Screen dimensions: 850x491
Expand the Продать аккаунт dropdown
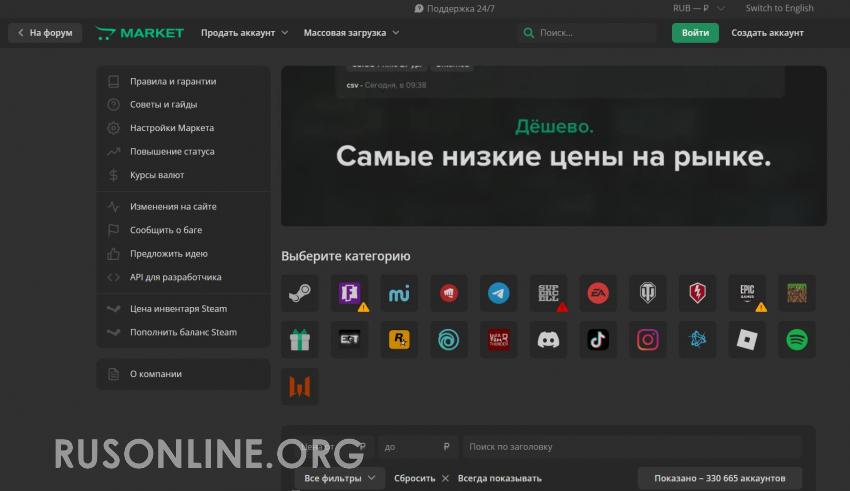click(x=244, y=33)
